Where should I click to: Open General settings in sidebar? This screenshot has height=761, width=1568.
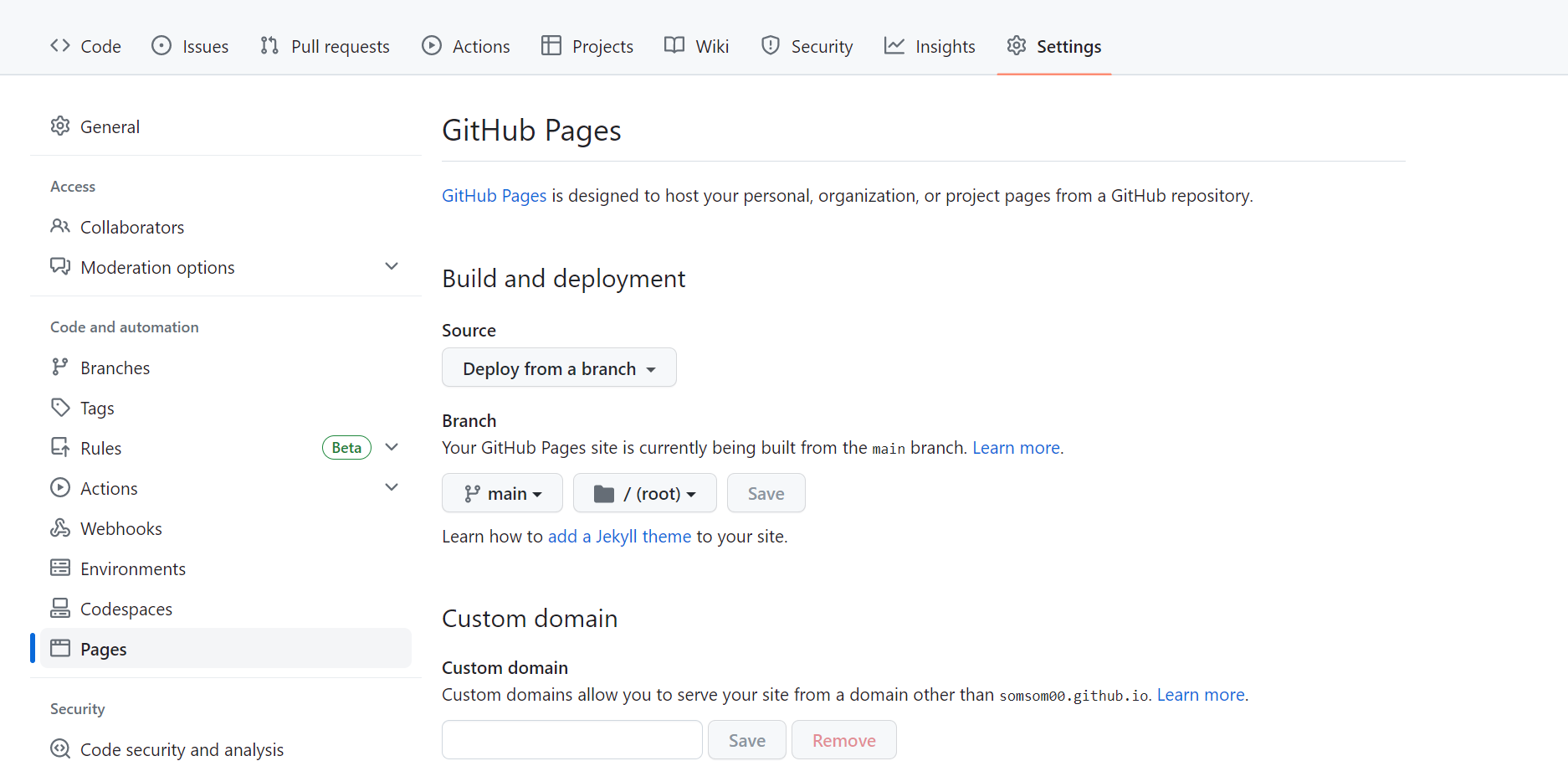pyautogui.click(x=226, y=126)
